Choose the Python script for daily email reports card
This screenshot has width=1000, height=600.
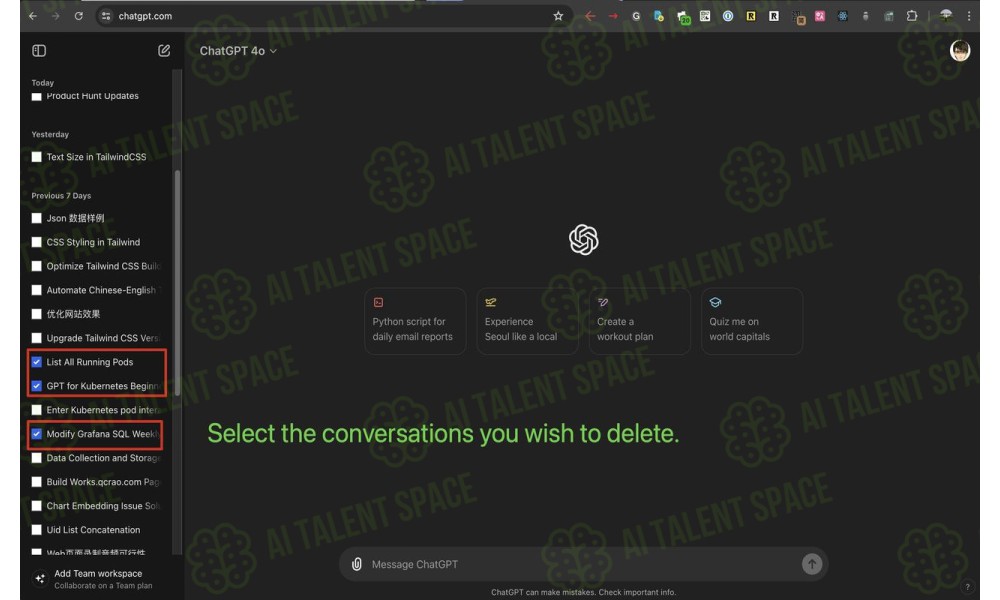(x=415, y=321)
